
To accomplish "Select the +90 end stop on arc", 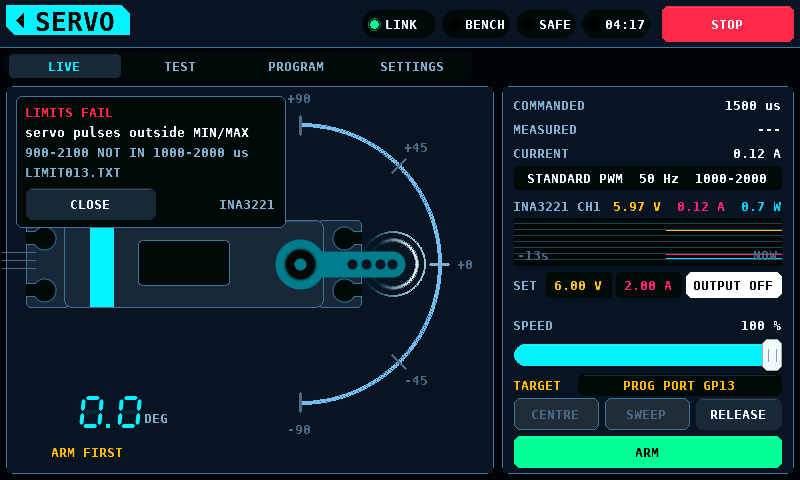I will [301, 125].
